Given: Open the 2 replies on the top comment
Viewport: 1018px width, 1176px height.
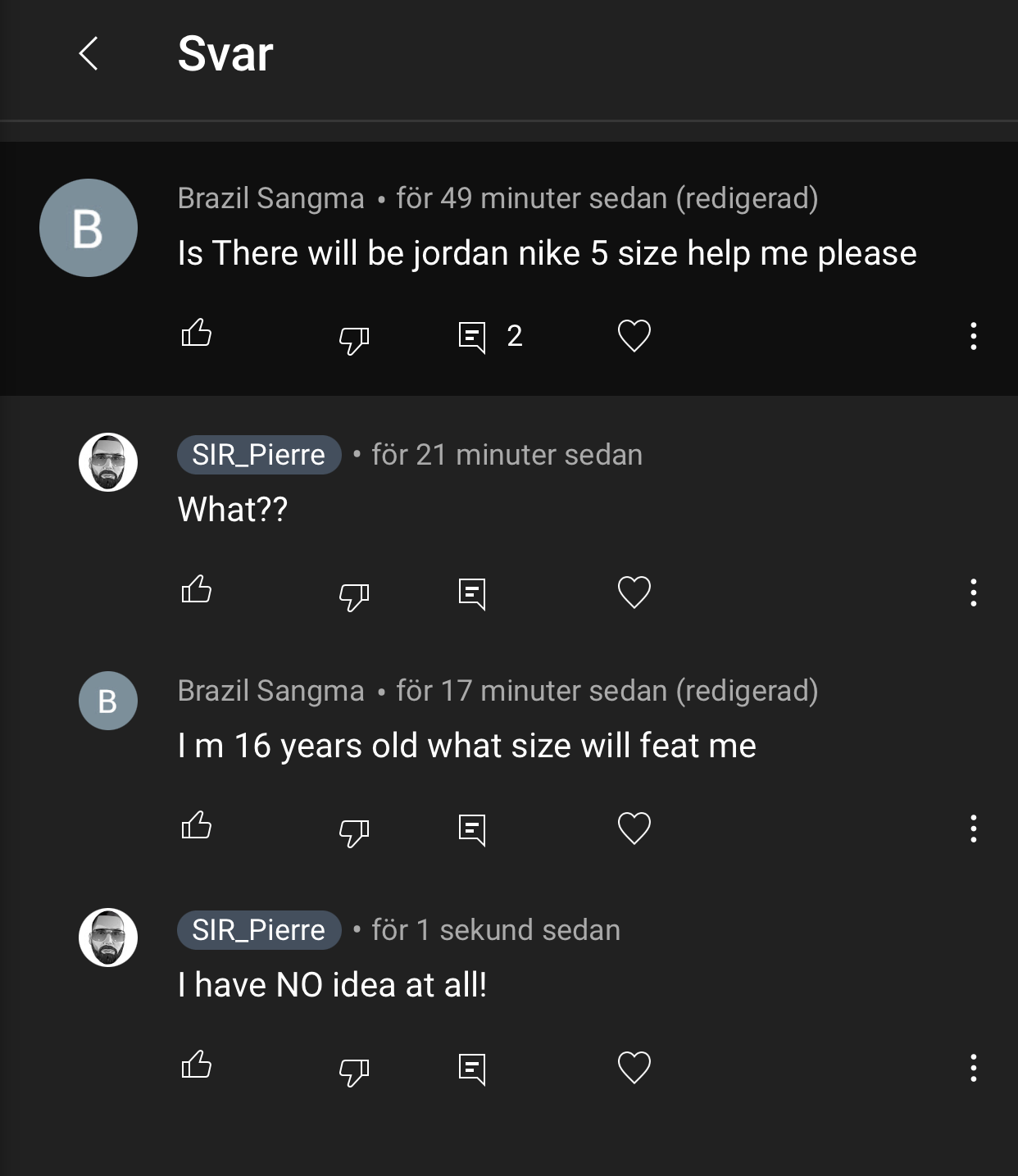Looking at the screenshot, I should coord(490,336).
